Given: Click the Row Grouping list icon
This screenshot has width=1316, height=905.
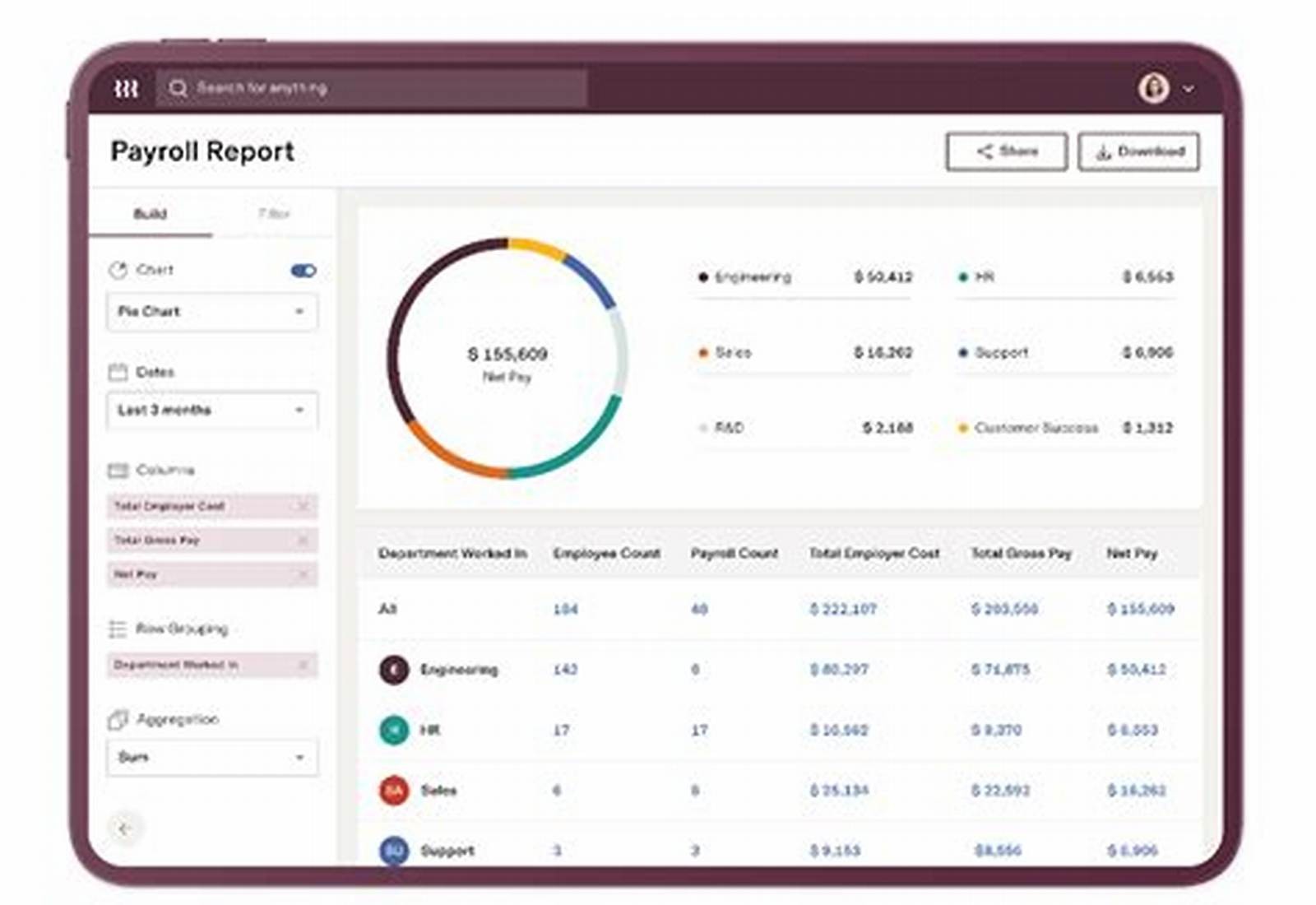Looking at the screenshot, I should coord(118,629).
